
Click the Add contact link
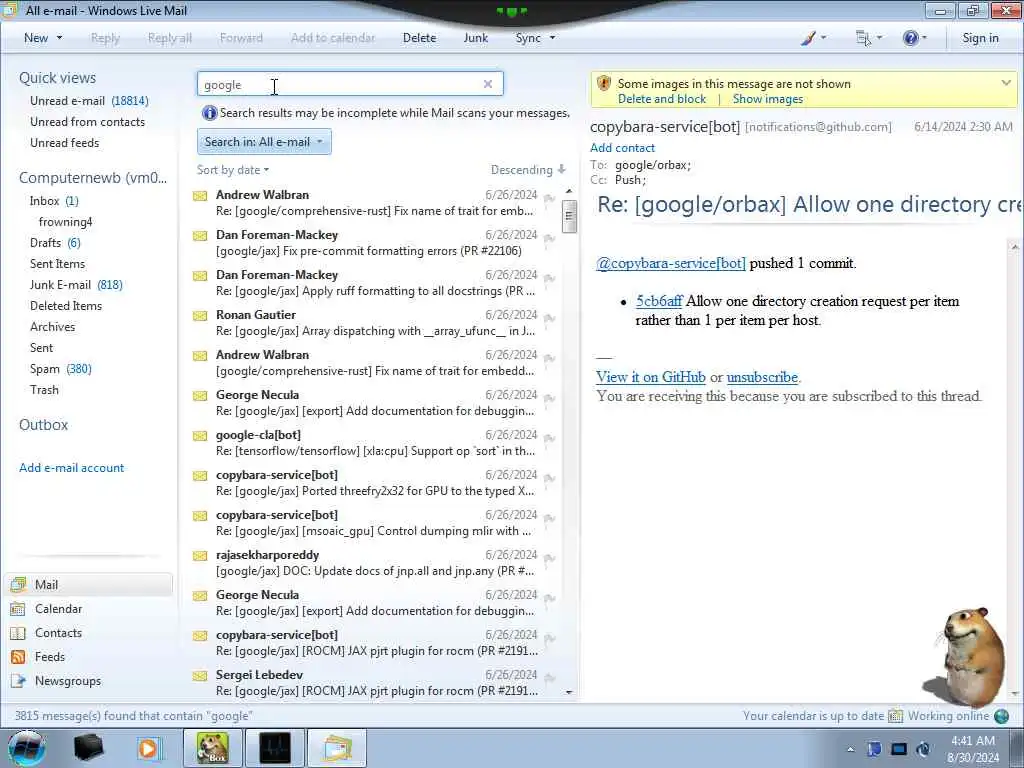tap(622, 148)
